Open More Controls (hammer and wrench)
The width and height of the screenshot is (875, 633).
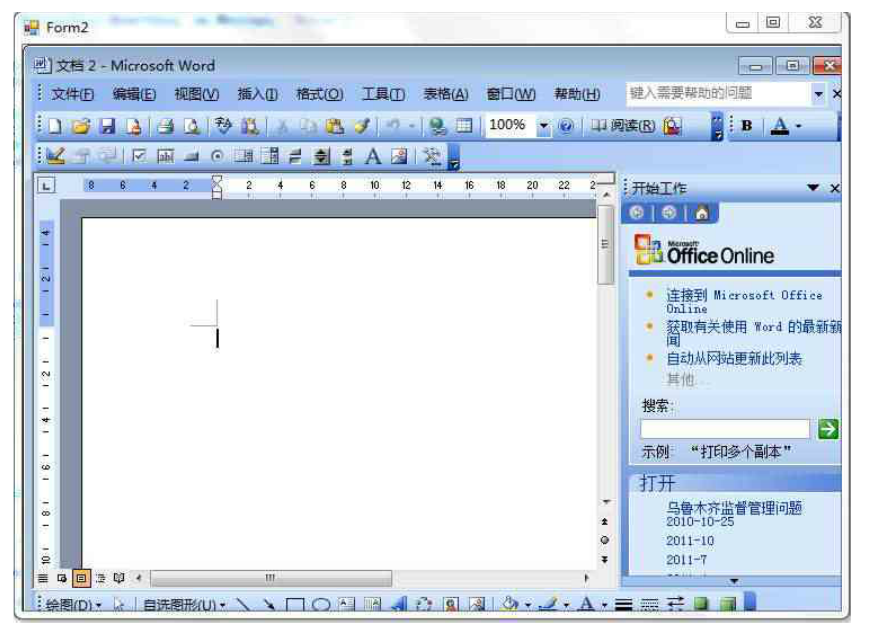(432, 156)
